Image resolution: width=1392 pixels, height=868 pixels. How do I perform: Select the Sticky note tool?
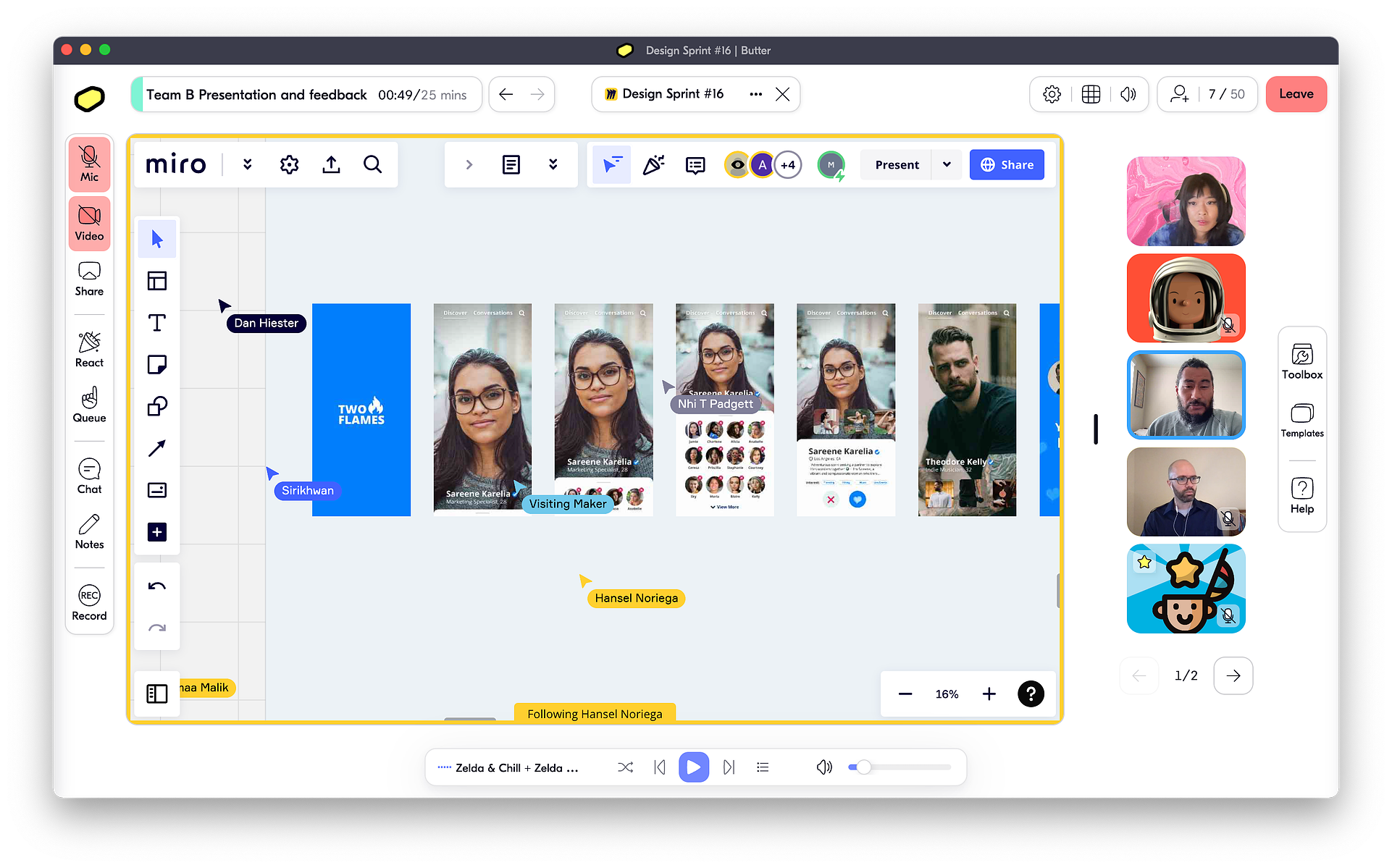coord(157,364)
